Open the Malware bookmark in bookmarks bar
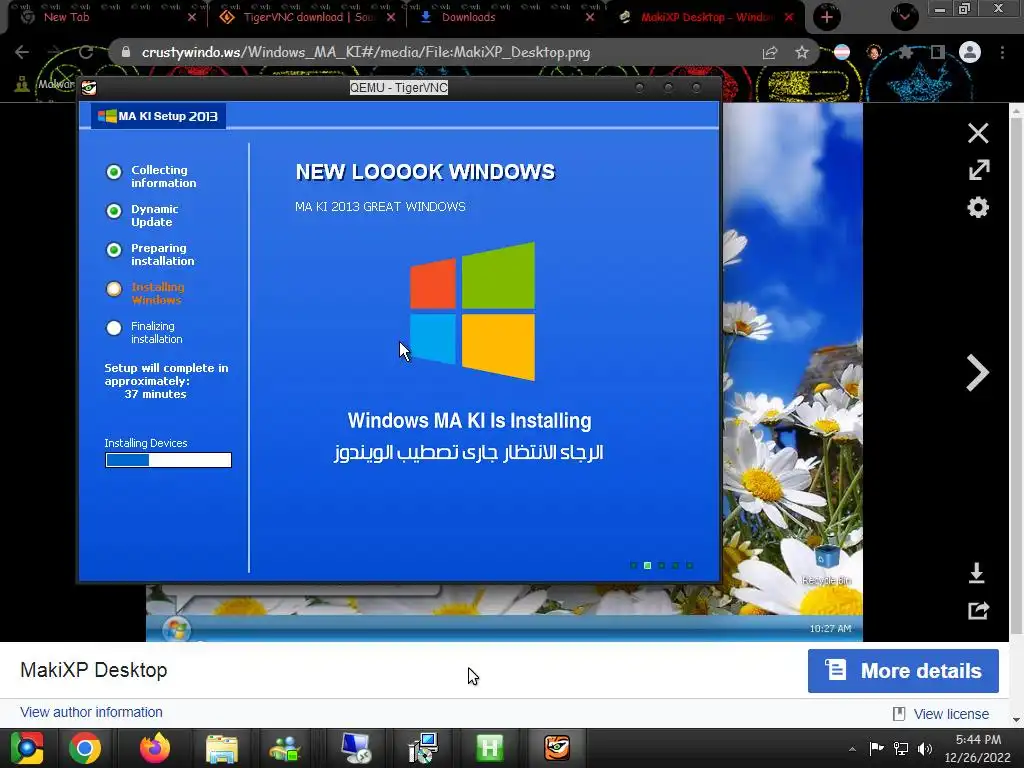This screenshot has height=768, width=1024. coord(45,84)
